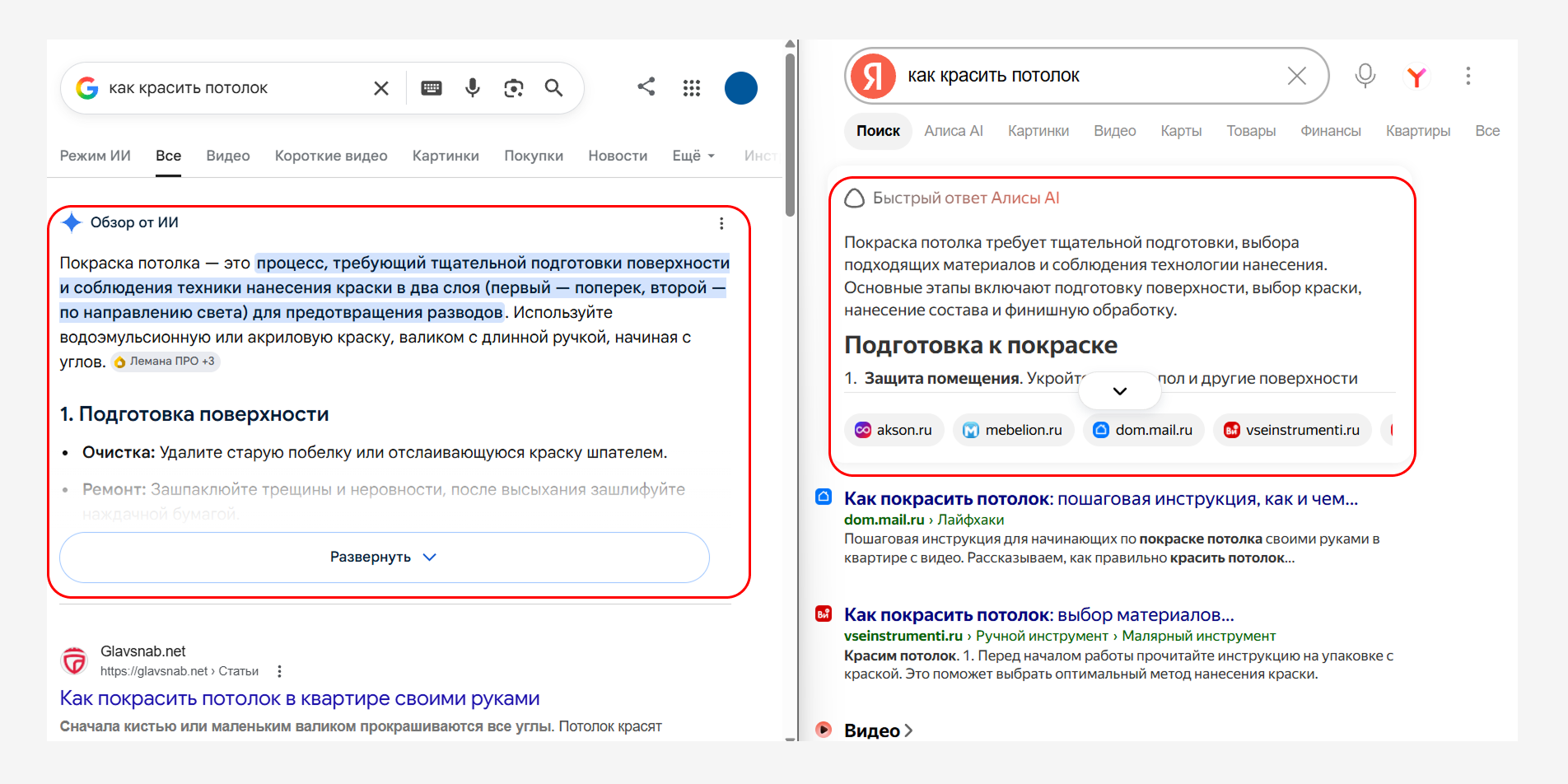Click the Ручной инструмент breadcrumb
1568x784 pixels.
point(1042,636)
